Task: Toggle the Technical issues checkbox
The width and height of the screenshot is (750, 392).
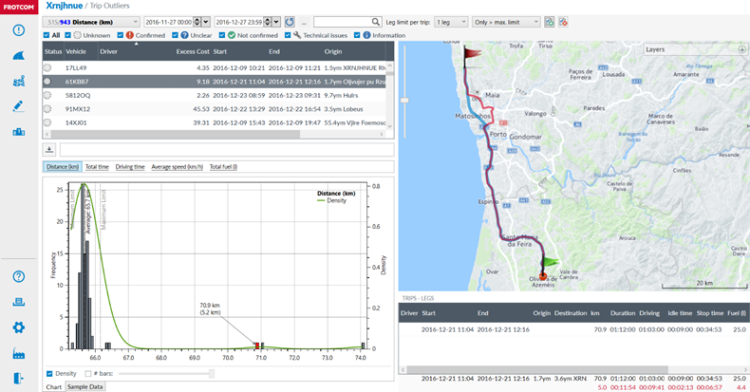Action: [287, 35]
